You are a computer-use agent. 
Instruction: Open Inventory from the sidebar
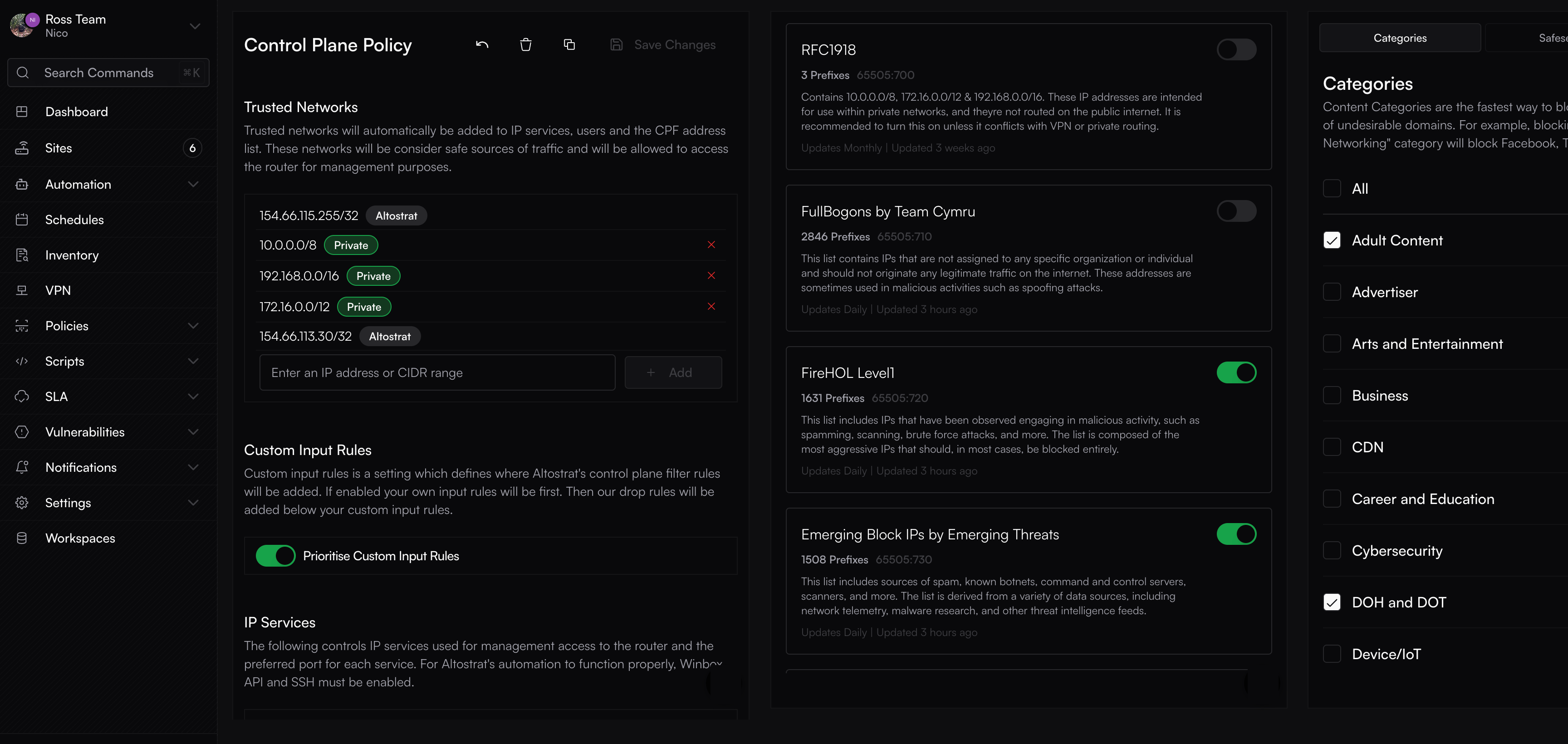click(x=71, y=255)
